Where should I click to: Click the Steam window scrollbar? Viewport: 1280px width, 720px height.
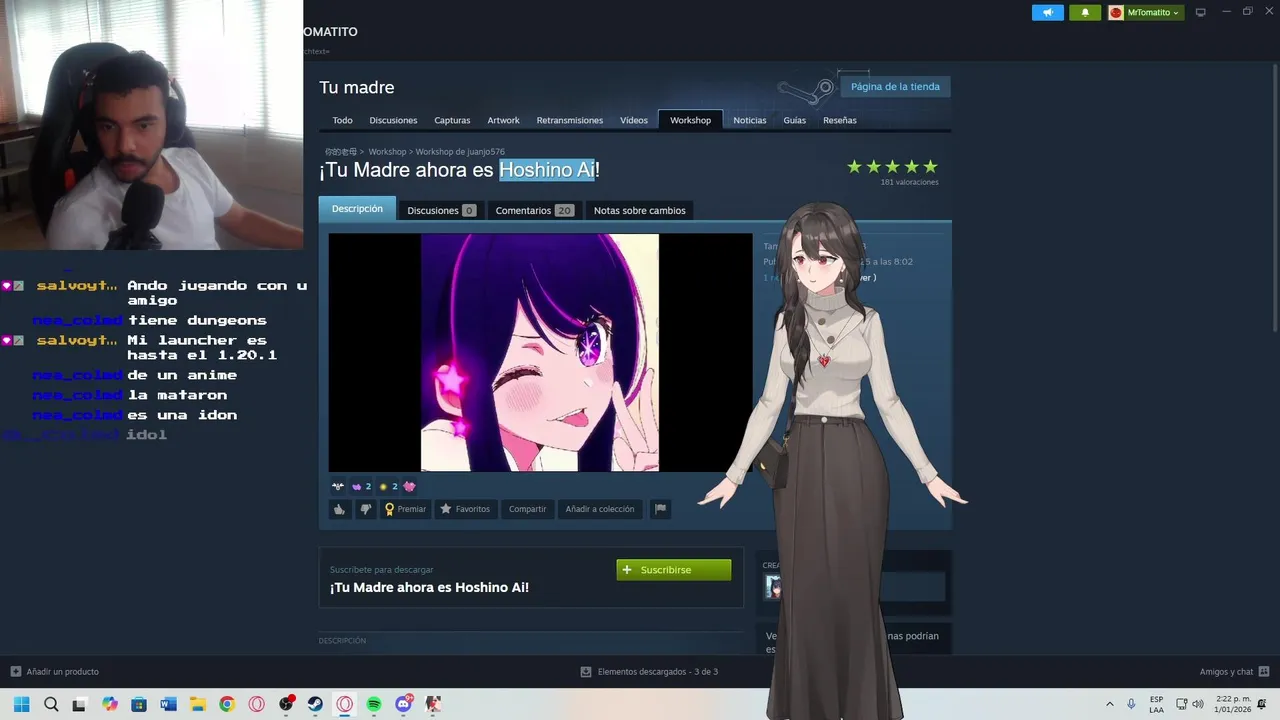(1275, 200)
